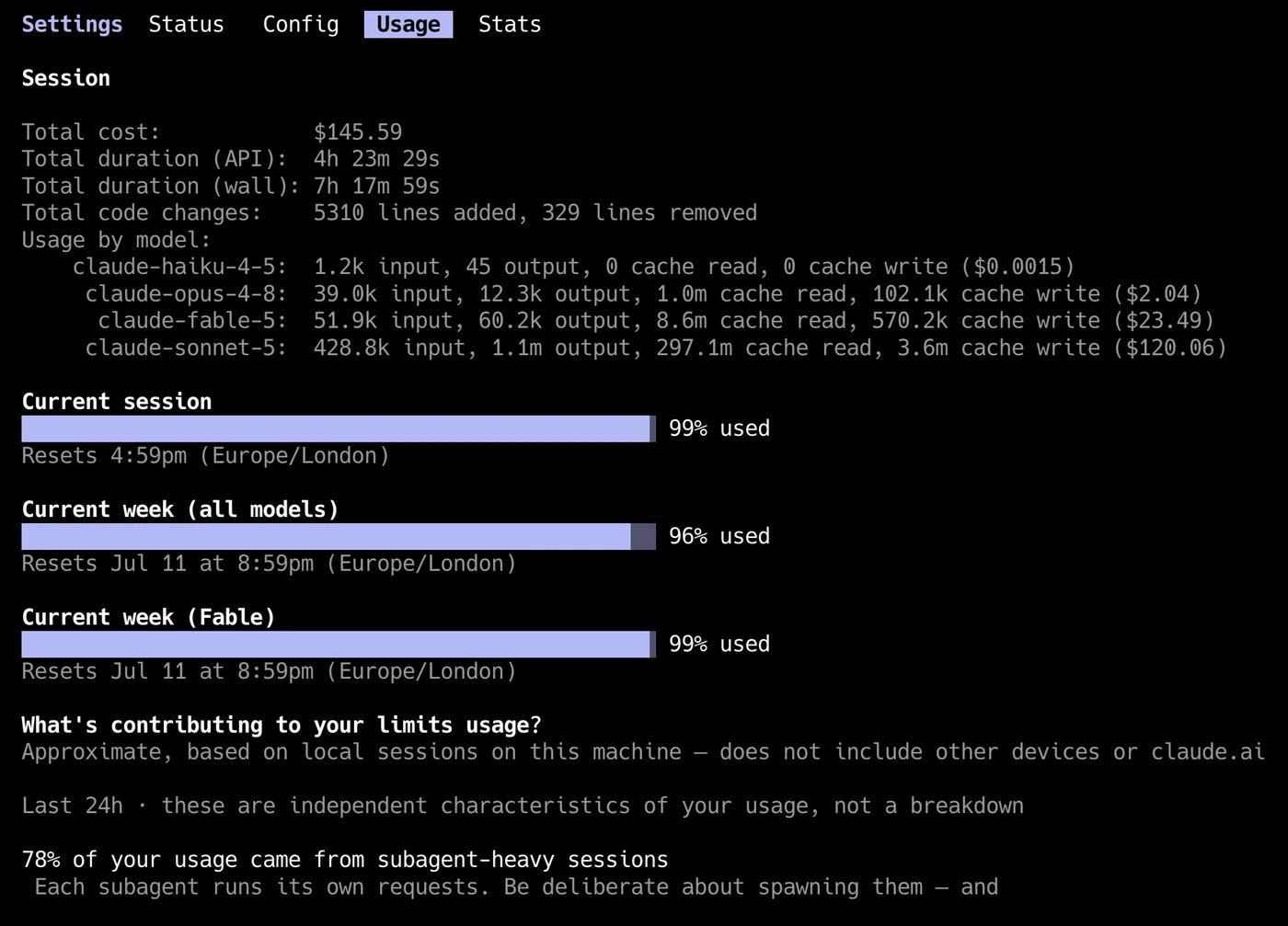
Task: Click "What's contributing to your limits usage?"
Action: [282, 725]
